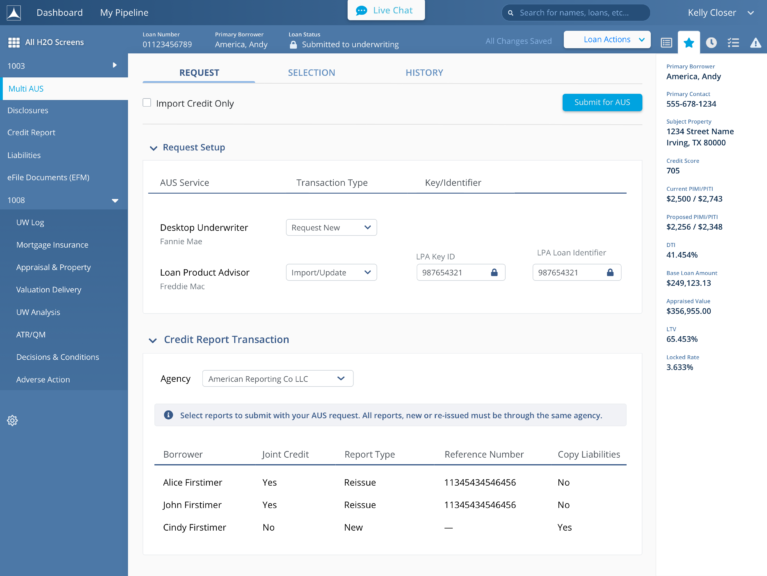
Task: Switch to the Selection tab
Action: pos(312,73)
